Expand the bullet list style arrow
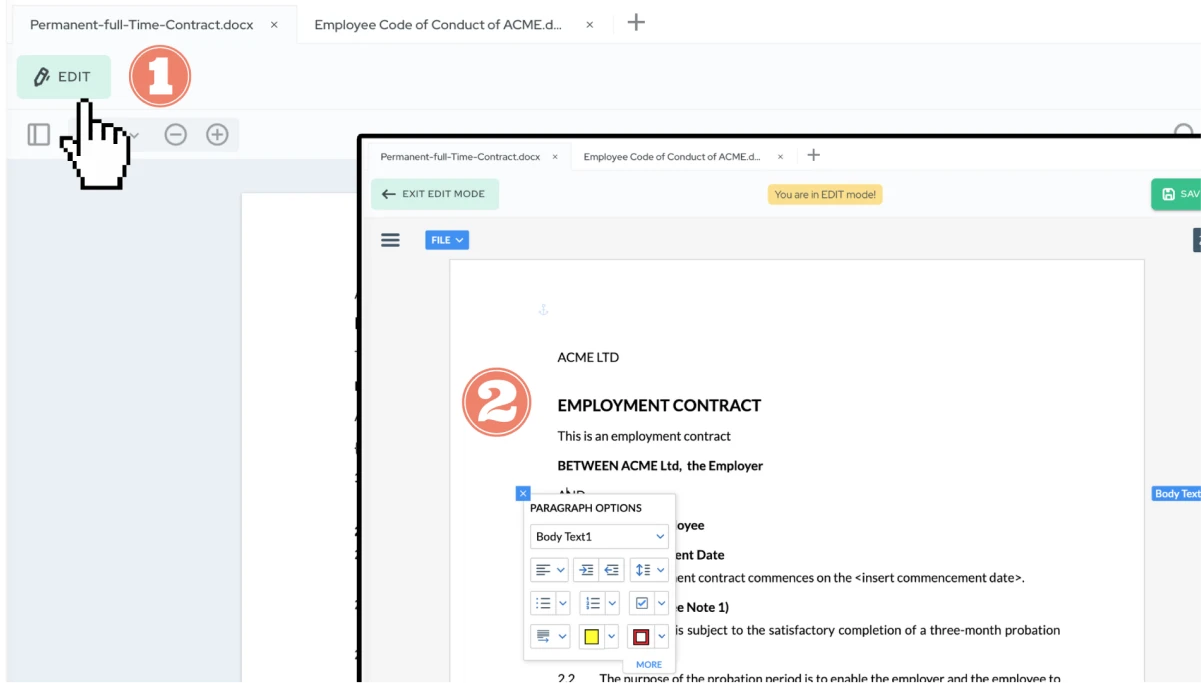 [x=562, y=603]
